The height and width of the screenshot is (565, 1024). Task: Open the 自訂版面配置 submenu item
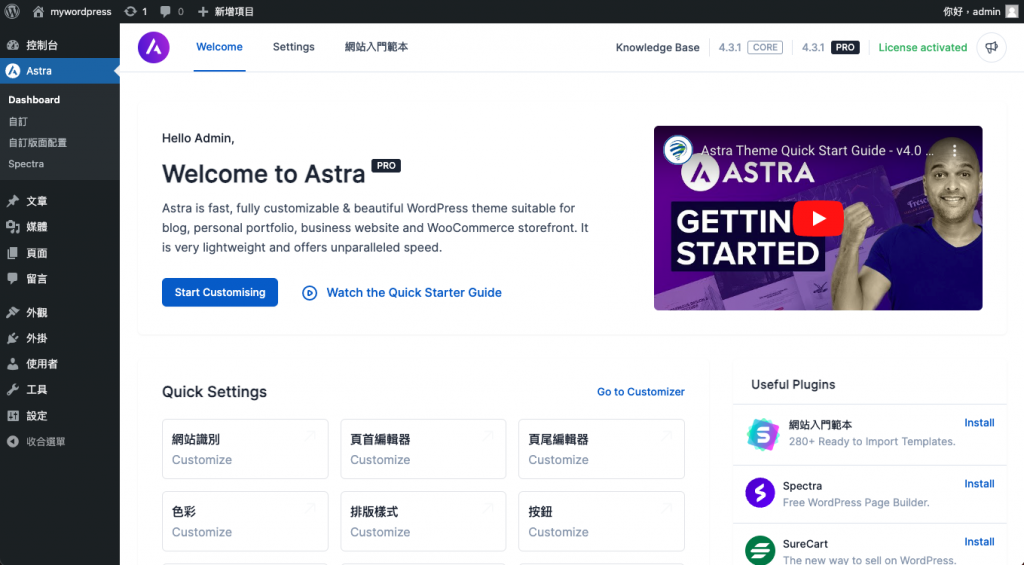point(37,142)
